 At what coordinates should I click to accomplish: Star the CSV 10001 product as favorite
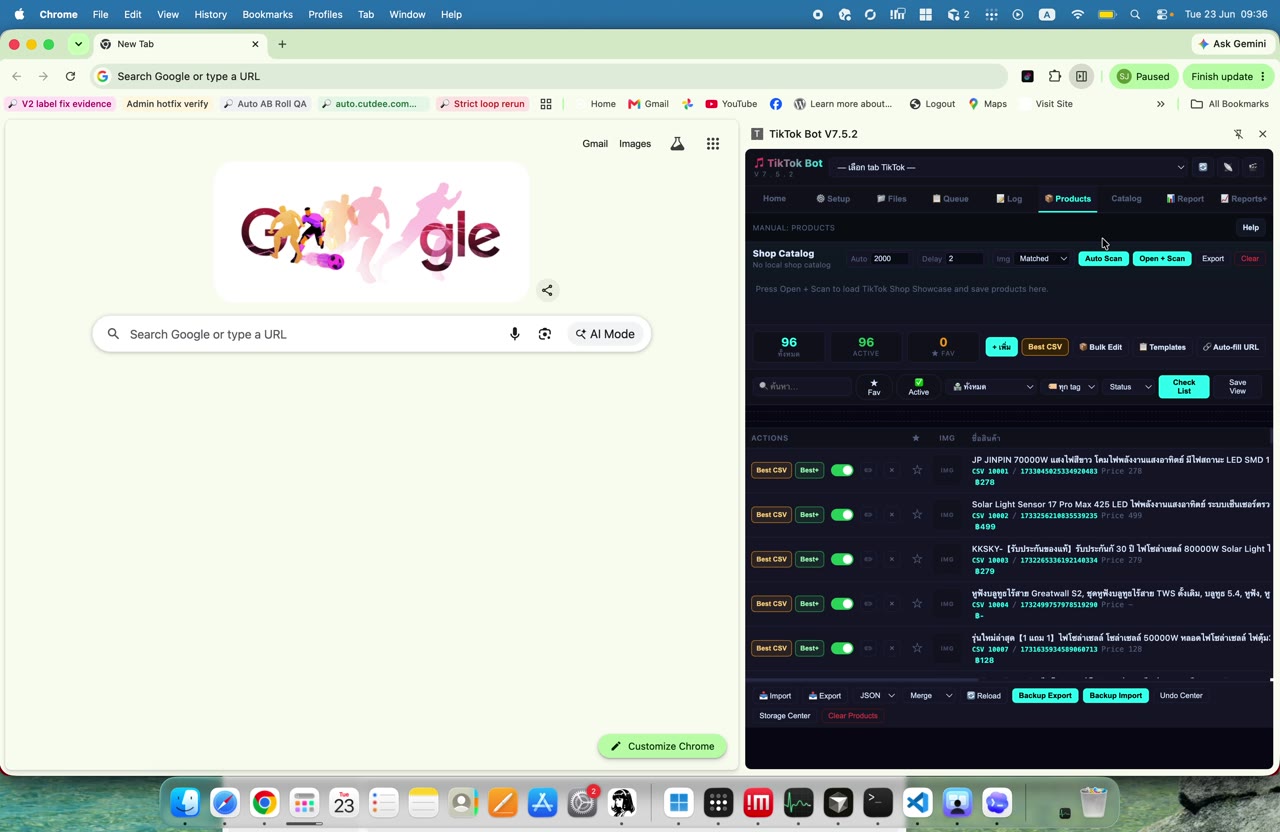[x=917, y=470]
